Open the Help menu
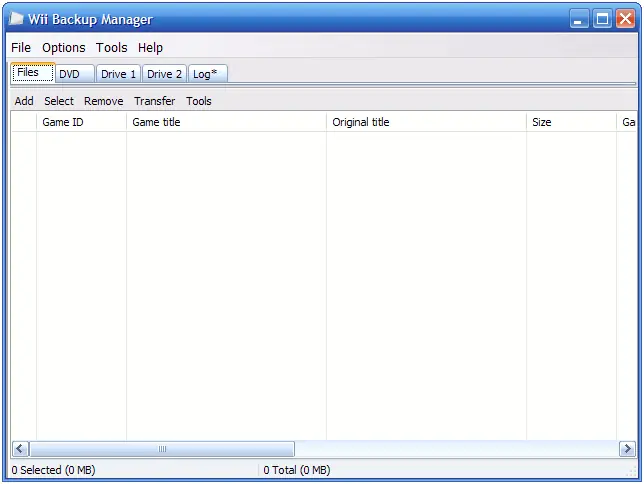Viewport: 644px width, 484px height. coord(150,48)
